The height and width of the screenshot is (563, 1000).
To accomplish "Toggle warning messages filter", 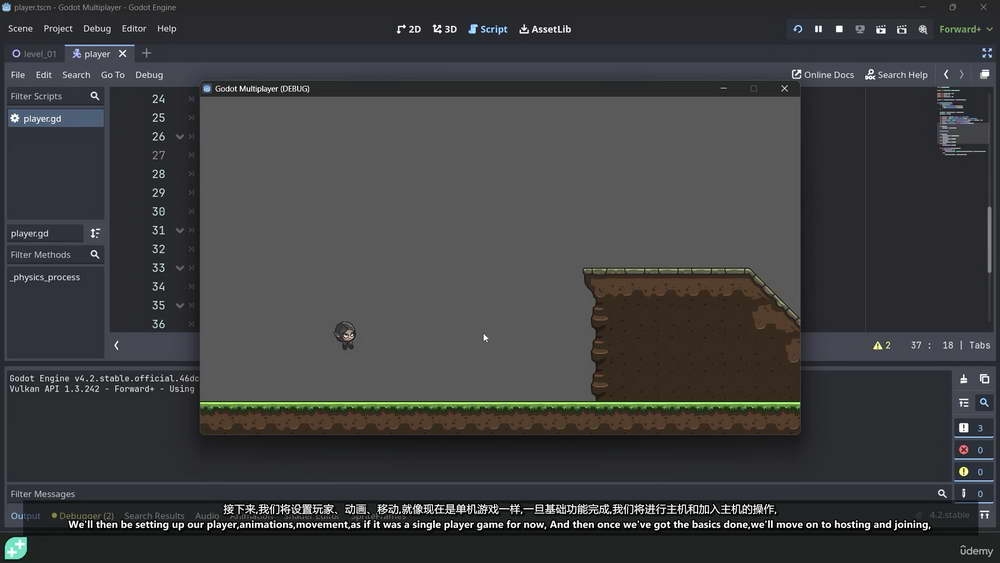I will (973, 472).
